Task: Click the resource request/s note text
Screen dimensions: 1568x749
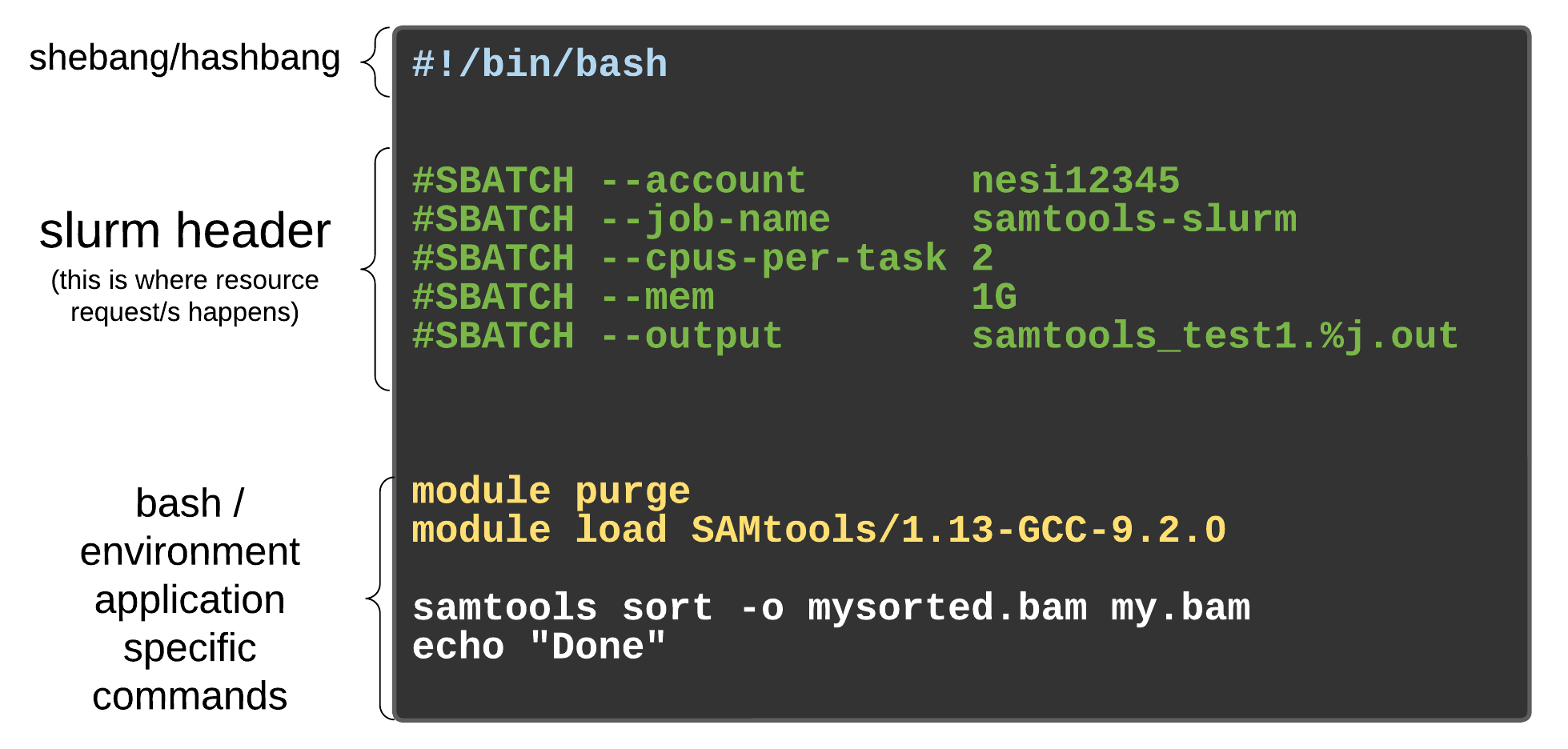Action: [x=185, y=295]
